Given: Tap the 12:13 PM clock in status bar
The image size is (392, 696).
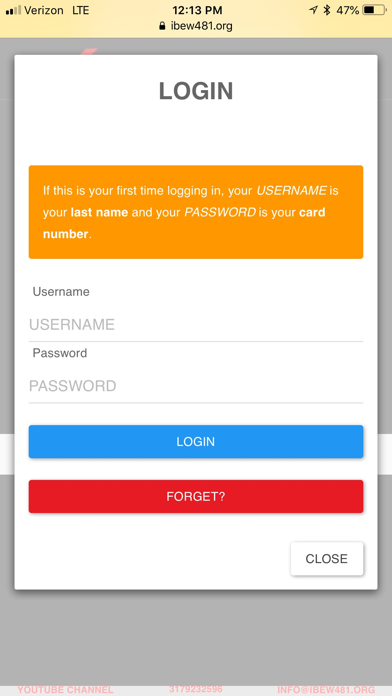Looking at the screenshot, I should [x=197, y=10].
